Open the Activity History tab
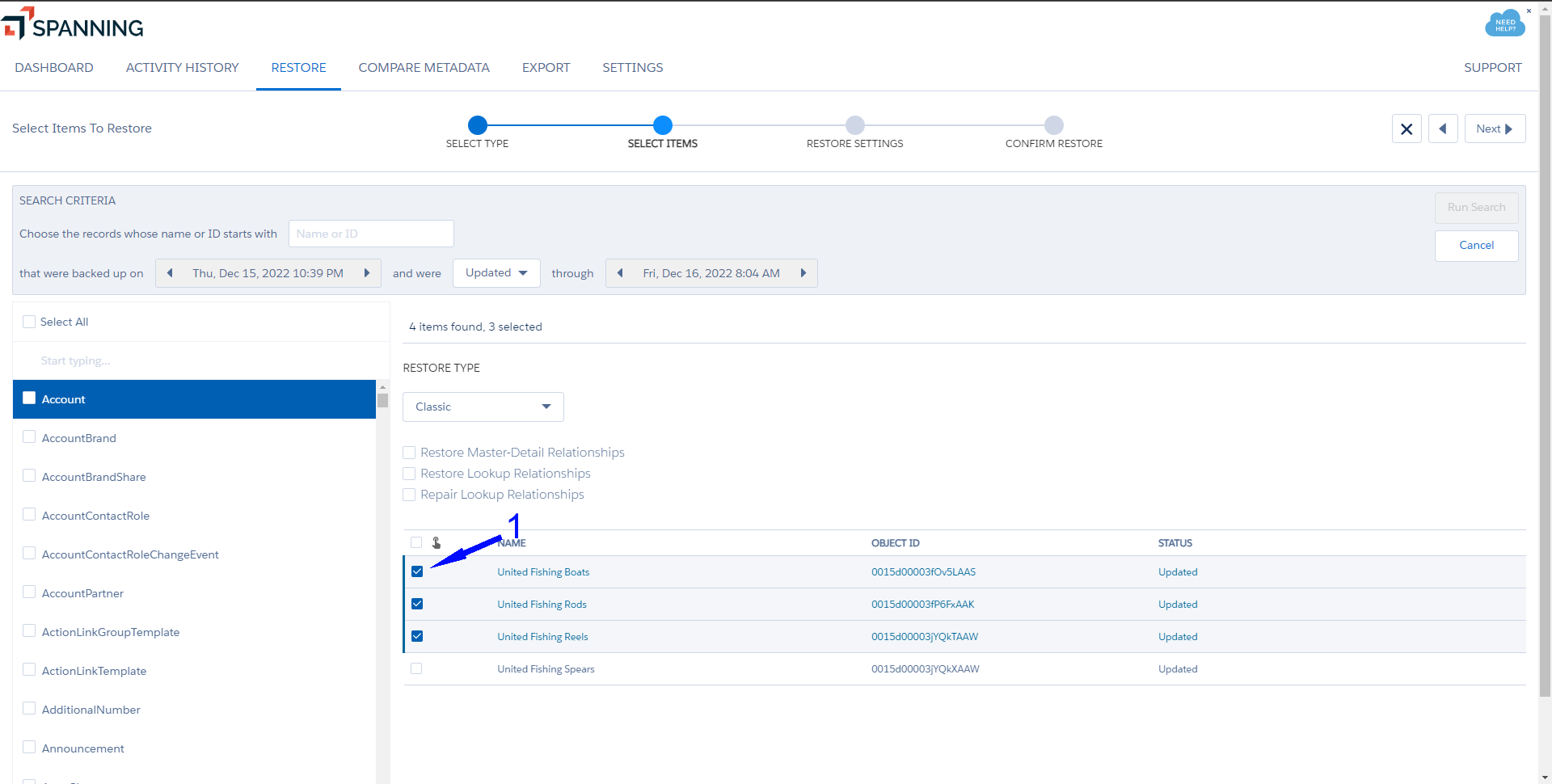 pyautogui.click(x=183, y=68)
